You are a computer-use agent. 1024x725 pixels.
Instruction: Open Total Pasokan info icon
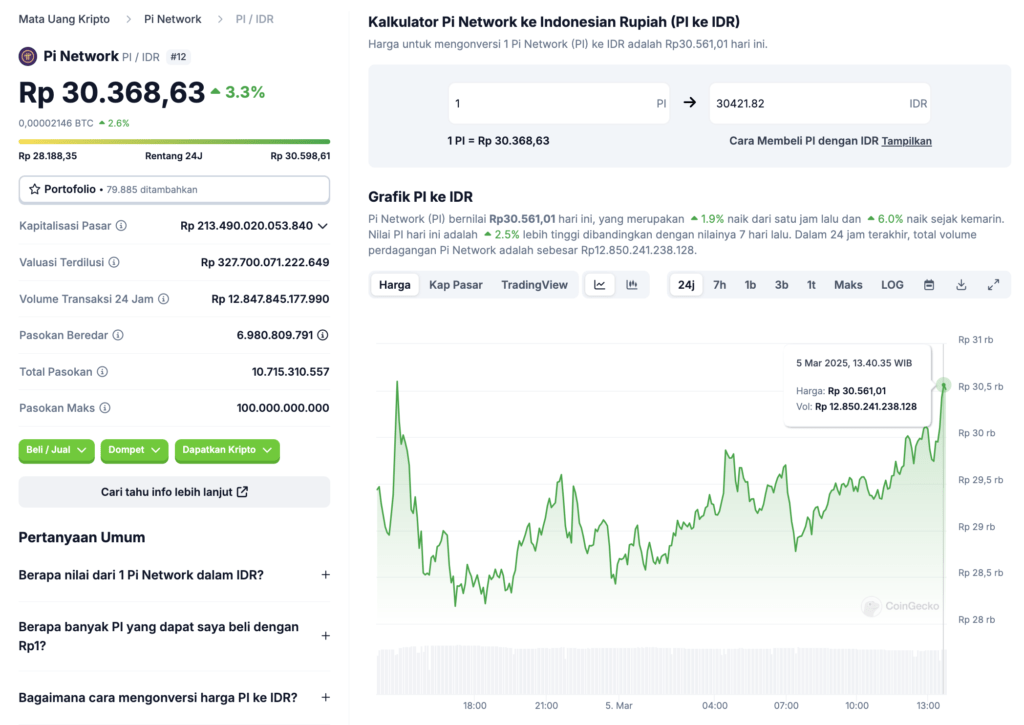pyautogui.click(x=103, y=372)
